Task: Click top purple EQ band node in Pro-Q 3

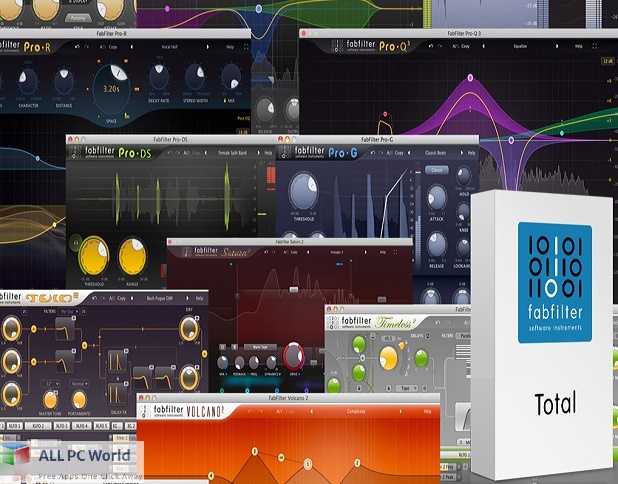Action: coord(470,78)
